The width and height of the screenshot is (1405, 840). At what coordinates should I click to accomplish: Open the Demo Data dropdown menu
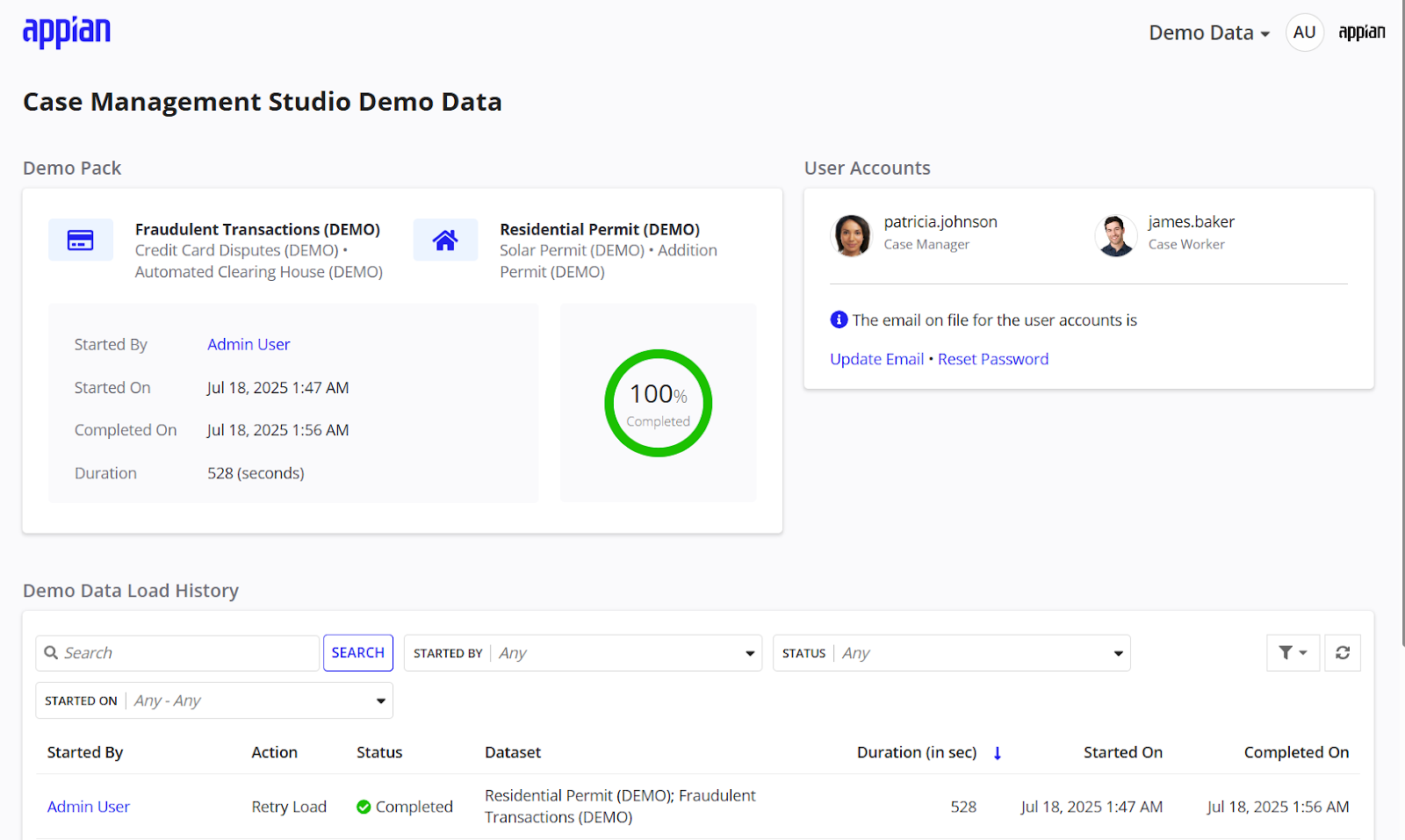click(1209, 32)
